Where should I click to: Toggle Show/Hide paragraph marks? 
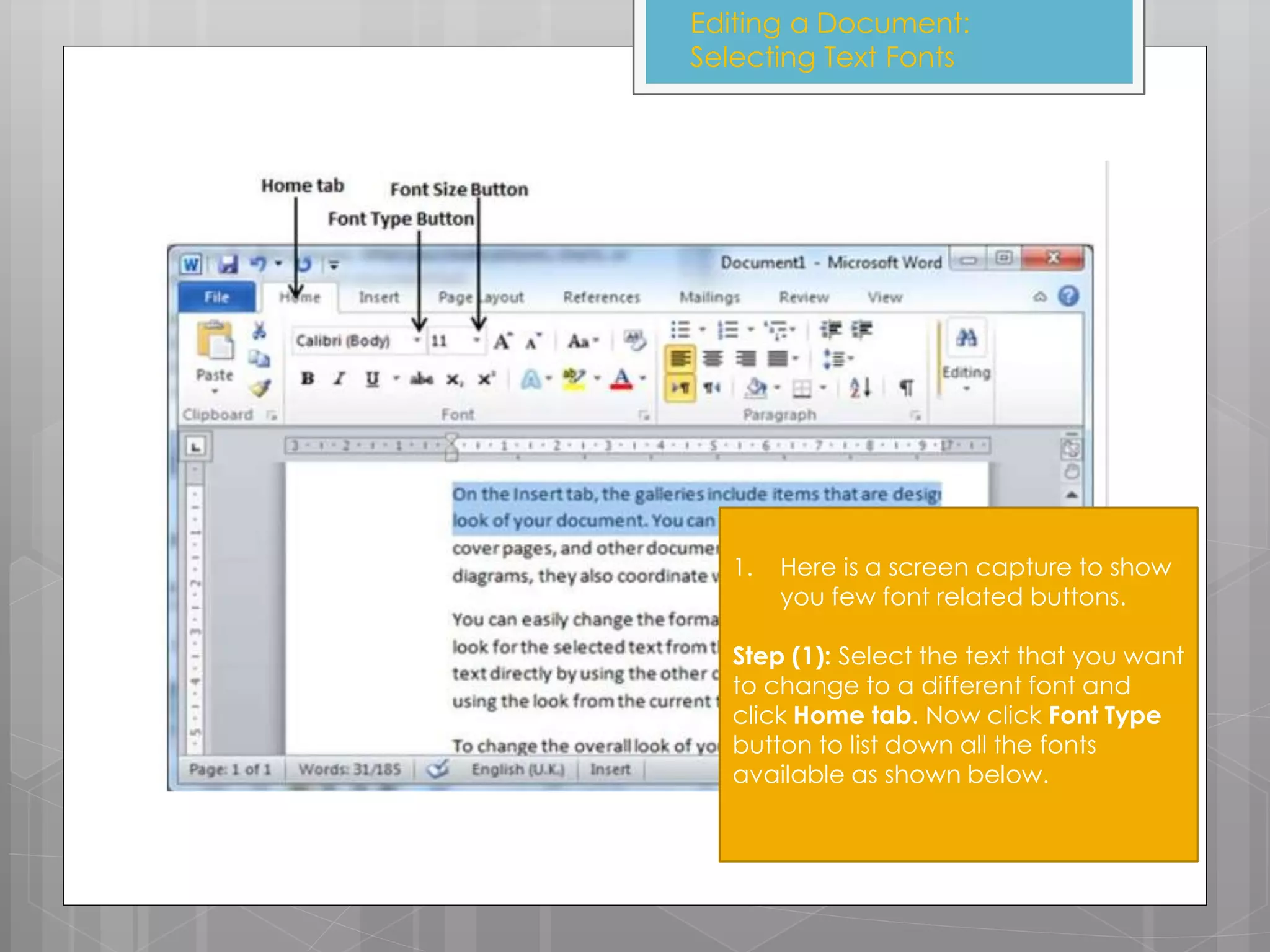pyautogui.click(x=906, y=389)
